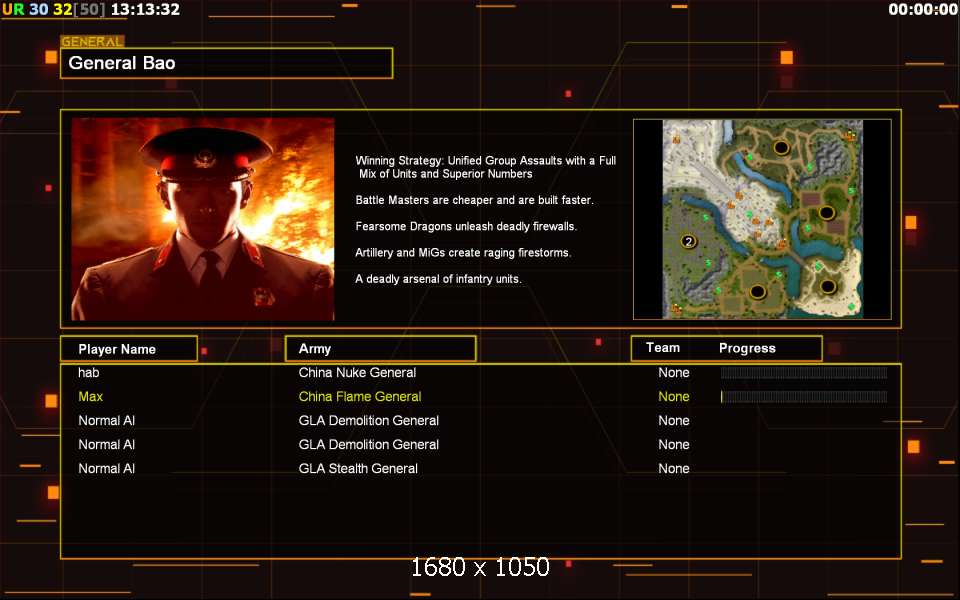Click Team None in hab's row
960x600 pixels.
point(673,372)
